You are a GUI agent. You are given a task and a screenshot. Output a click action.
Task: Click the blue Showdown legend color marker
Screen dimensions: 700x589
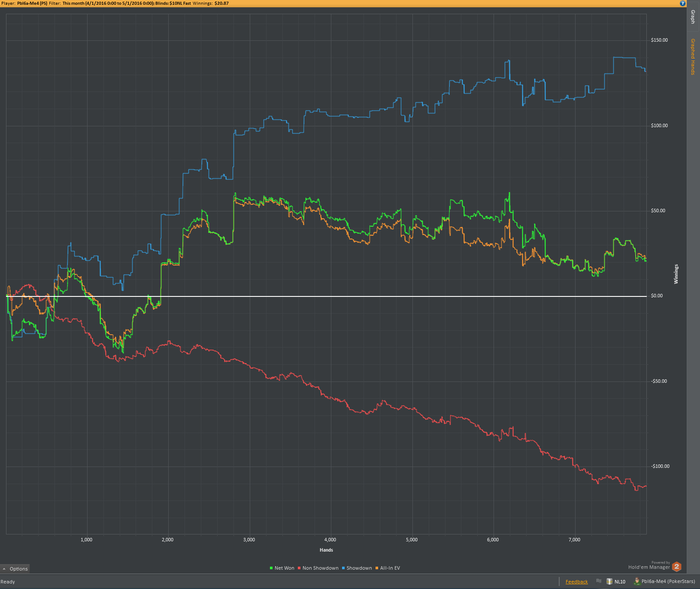[343, 568]
